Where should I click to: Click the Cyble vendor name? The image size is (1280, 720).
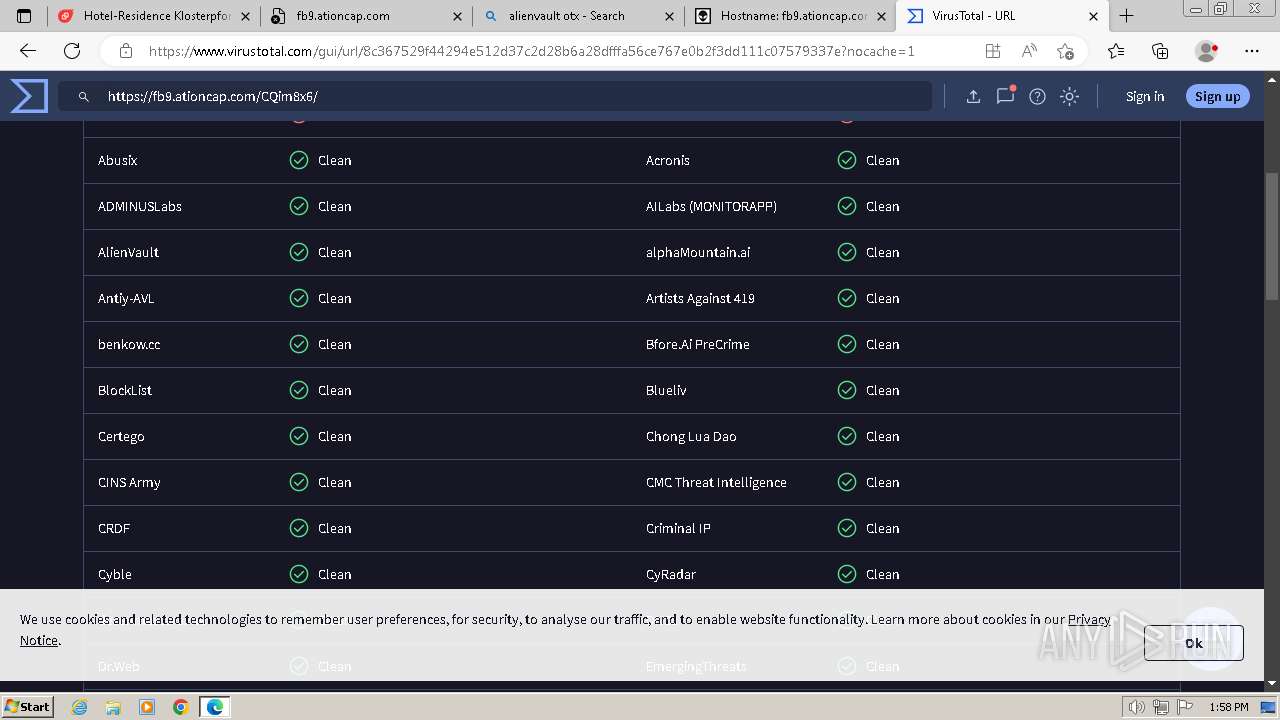pyautogui.click(x=115, y=574)
